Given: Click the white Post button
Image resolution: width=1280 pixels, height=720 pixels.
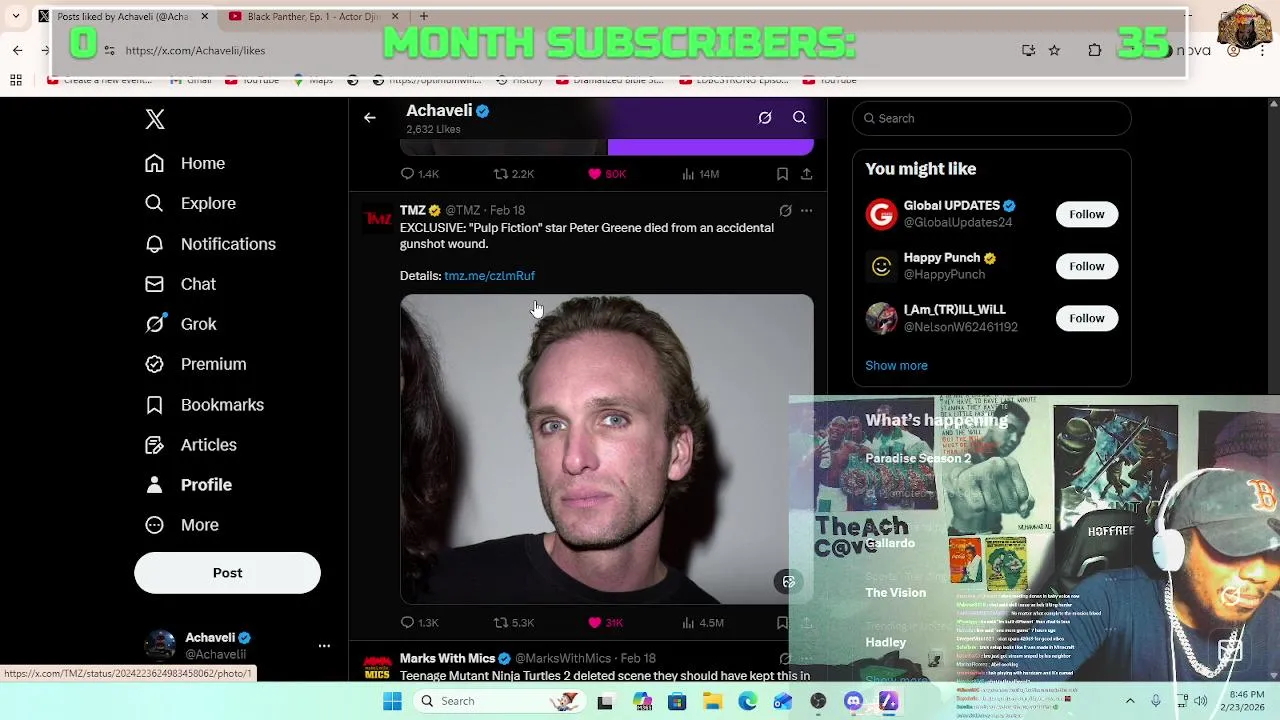Looking at the screenshot, I should (x=227, y=573).
